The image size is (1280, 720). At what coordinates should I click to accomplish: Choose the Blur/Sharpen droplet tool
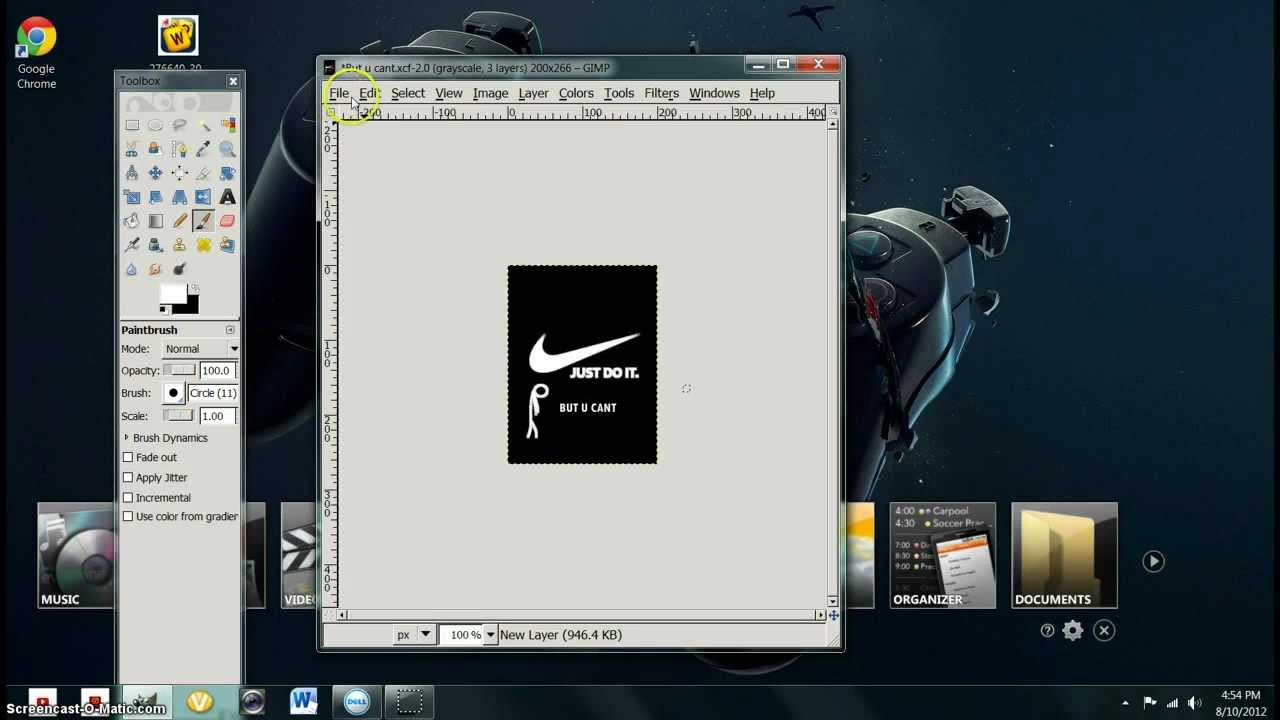coord(132,269)
